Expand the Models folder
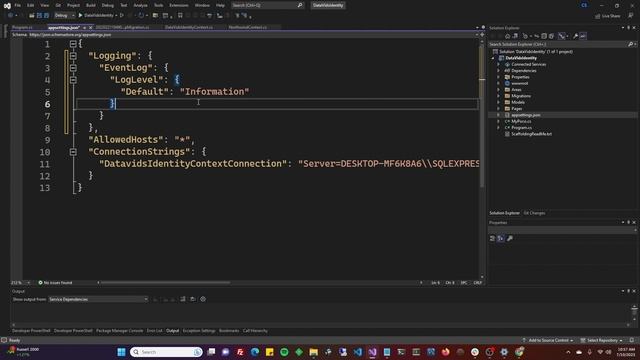 pyautogui.click(x=498, y=102)
